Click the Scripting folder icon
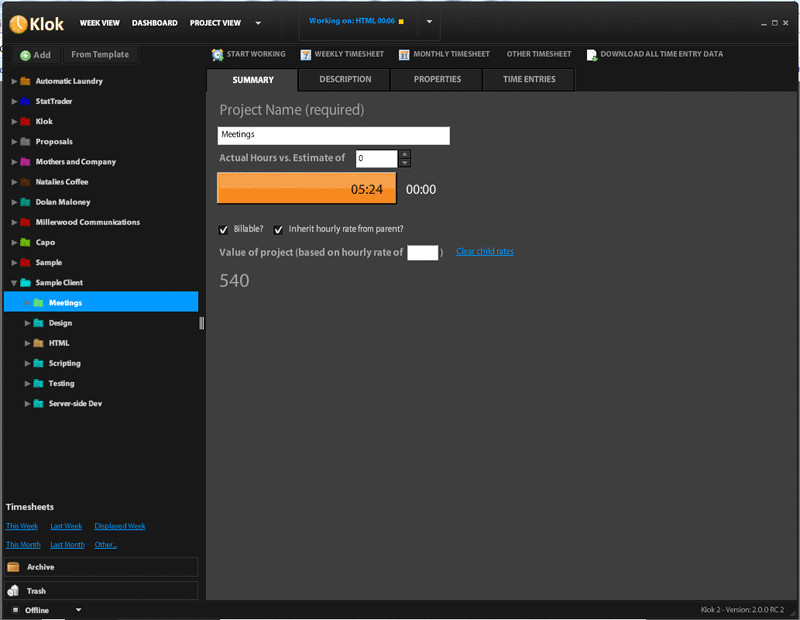800x620 pixels. tap(38, 363)
